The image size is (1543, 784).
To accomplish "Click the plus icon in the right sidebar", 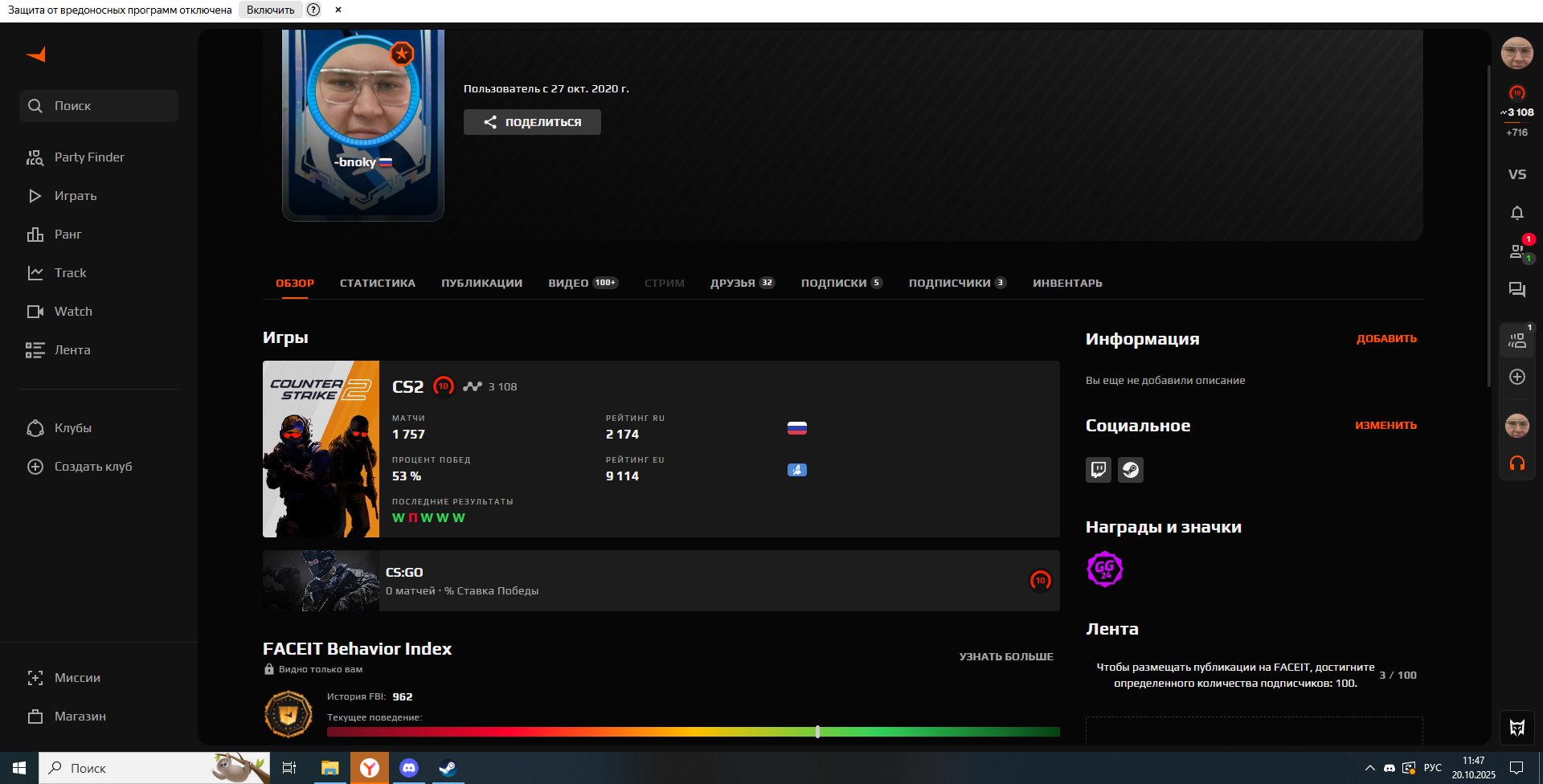I will (x=1516, y=377).
